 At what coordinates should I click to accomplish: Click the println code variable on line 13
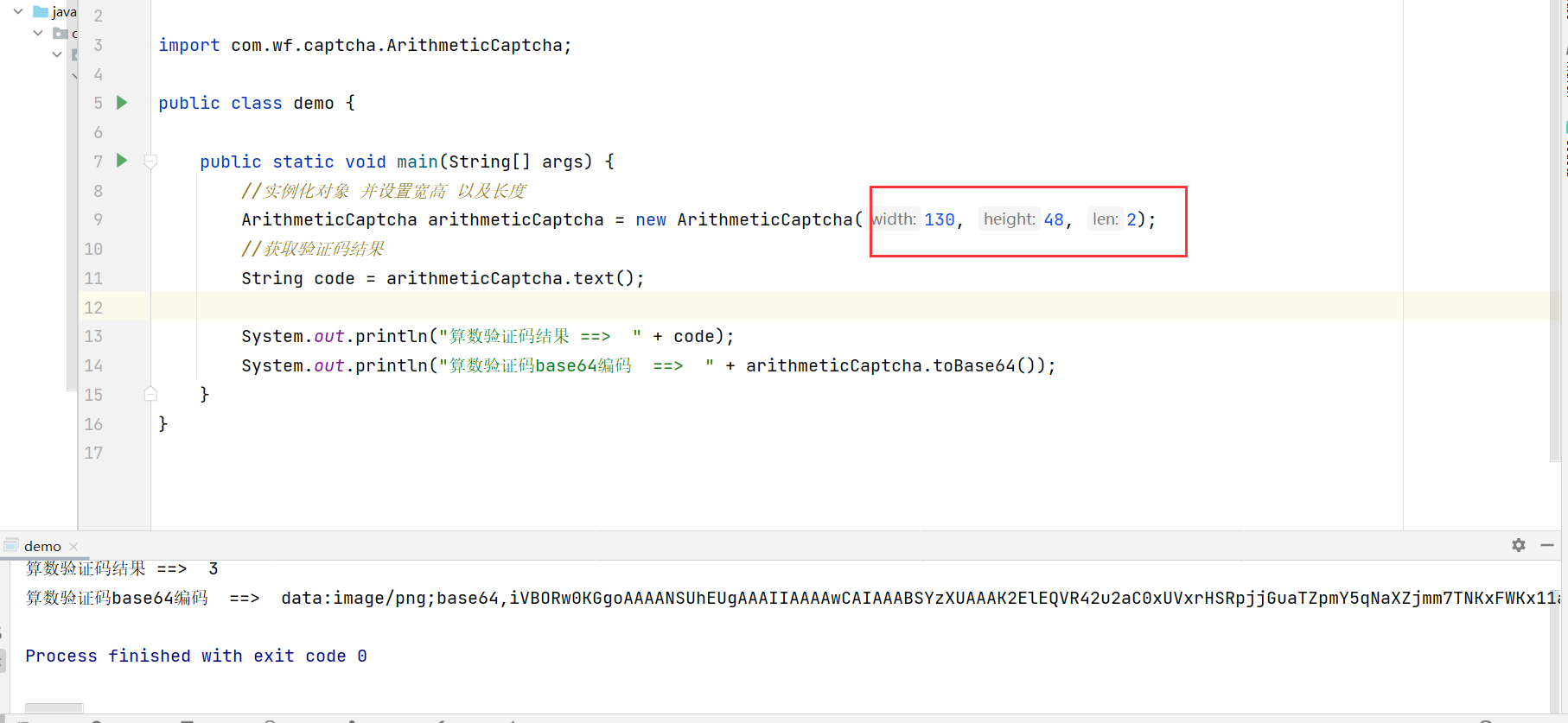(694, 336)
